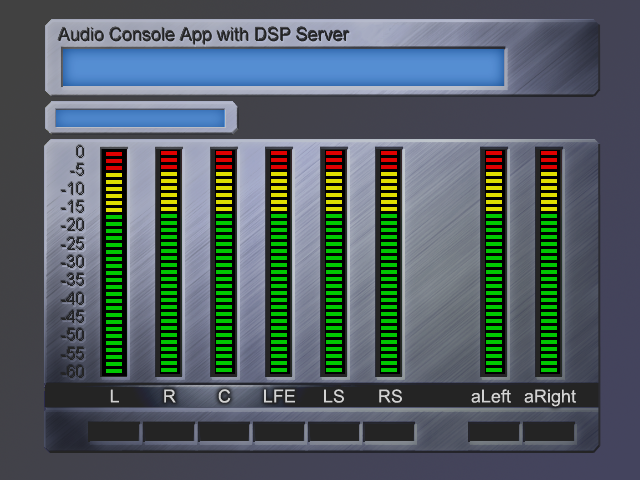The height and width of the screenshot is (480, 640).
Task: Select the RS channel label
Action: coord(390,396)
